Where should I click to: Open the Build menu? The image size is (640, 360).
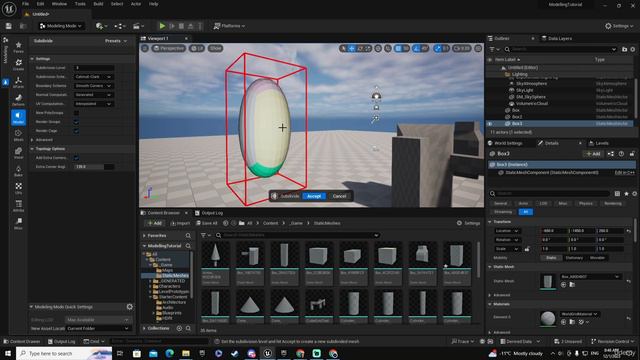click(x=98, y=4)
